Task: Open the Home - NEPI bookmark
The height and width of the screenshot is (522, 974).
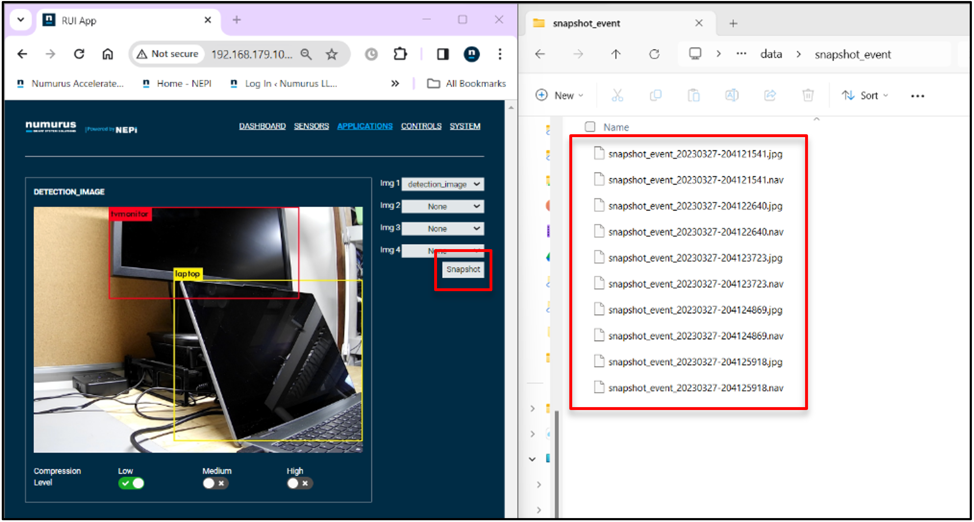Action: pyautogui.click(x=177, y=83)
